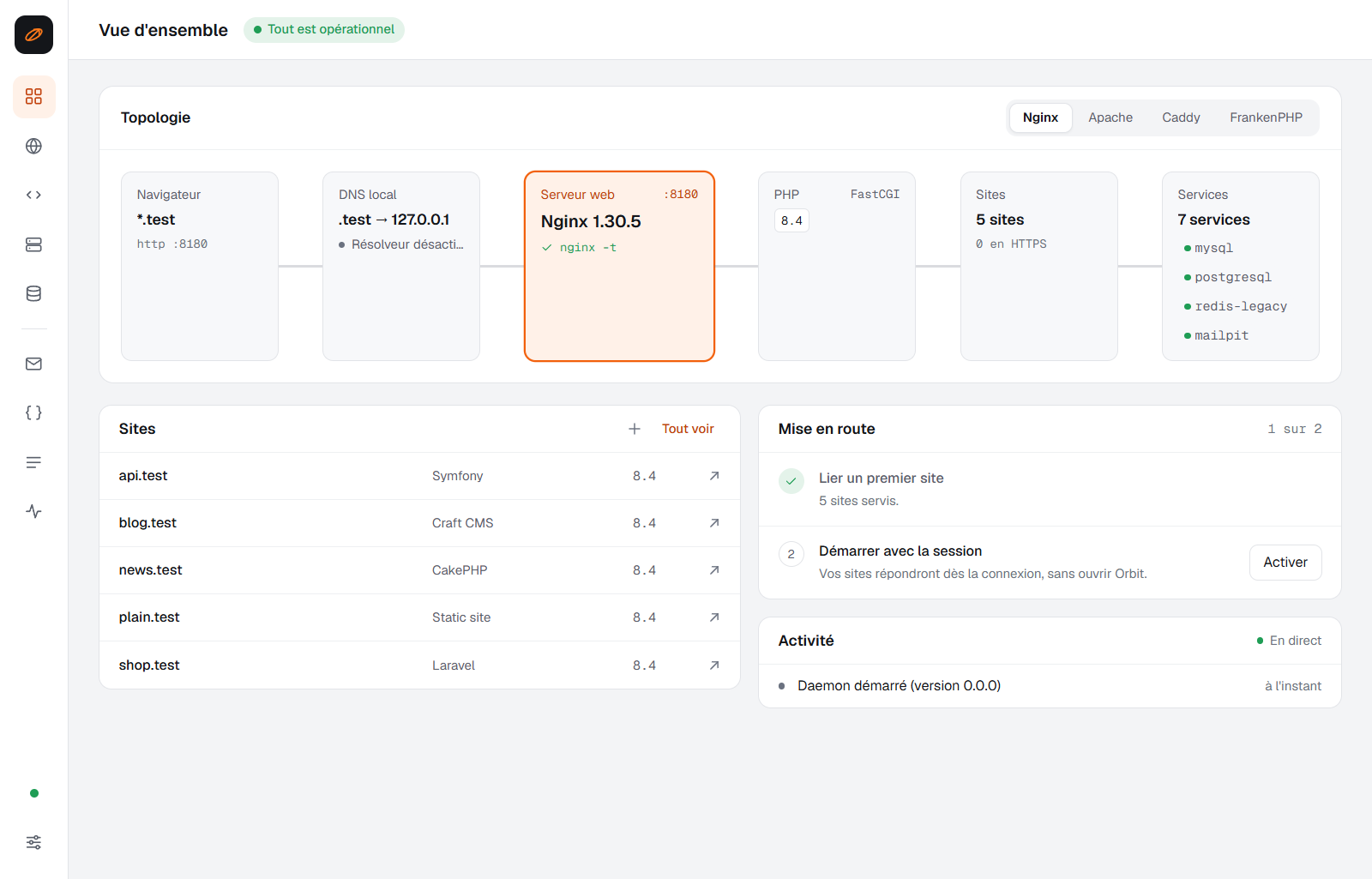1372x879 pixels.
Task: Open the mail envelope icon in sidebar
Action: (x=33, y=364)
